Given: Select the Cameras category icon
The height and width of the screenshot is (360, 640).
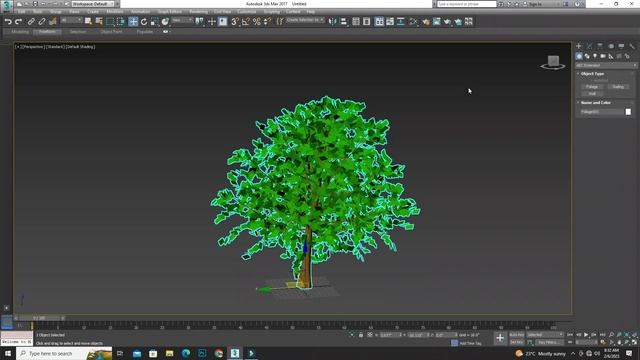Looking at the screenshot, I should [x=603, y=56].
